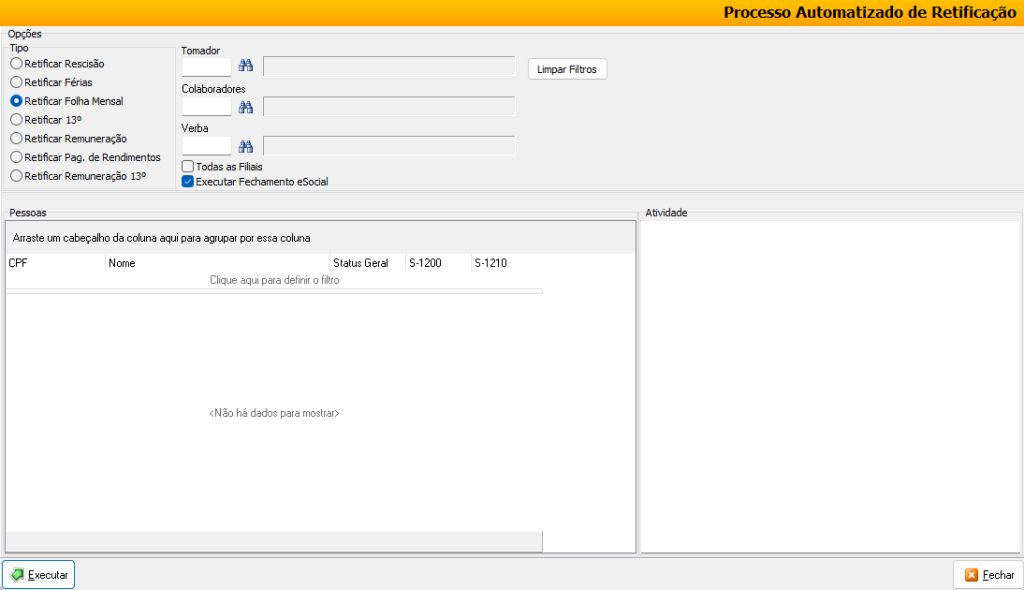
Task: Enable the Todas as Filiais checkbox
Action: 188,166
